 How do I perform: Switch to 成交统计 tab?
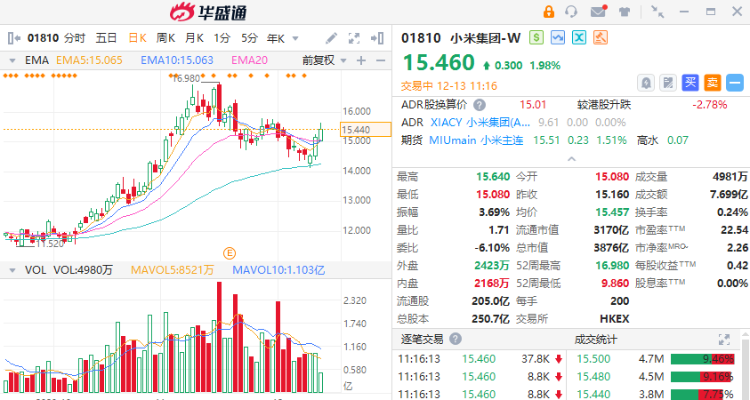click(596, 340)
